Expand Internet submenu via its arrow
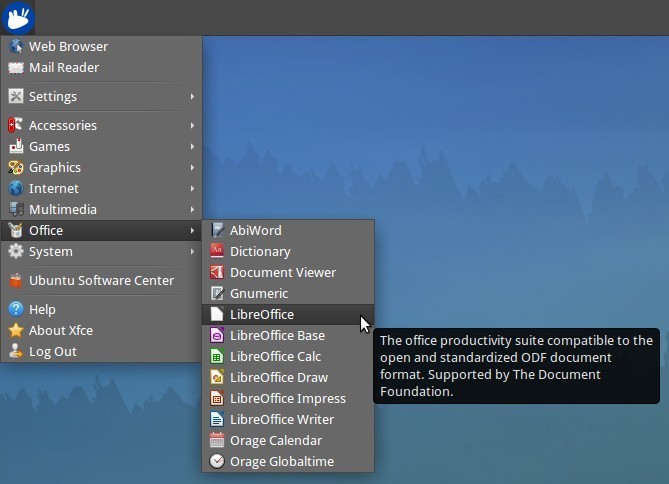The height and width of the screenshot is (484, 669). click(192, 188)
